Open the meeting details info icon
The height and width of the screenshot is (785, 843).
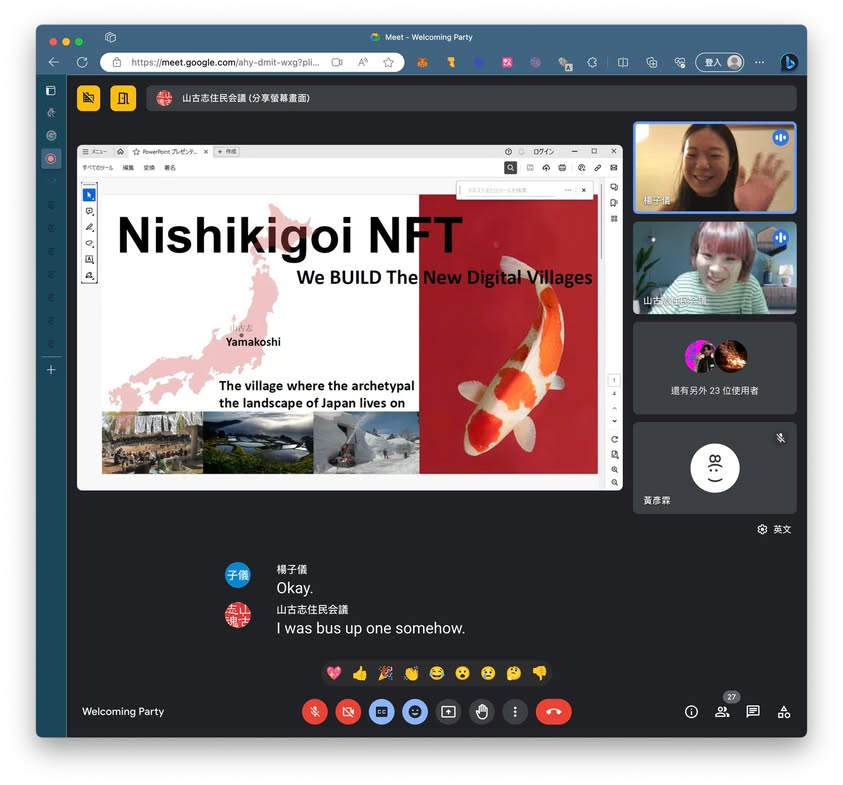pyautogui.click(x=691, y=712)
